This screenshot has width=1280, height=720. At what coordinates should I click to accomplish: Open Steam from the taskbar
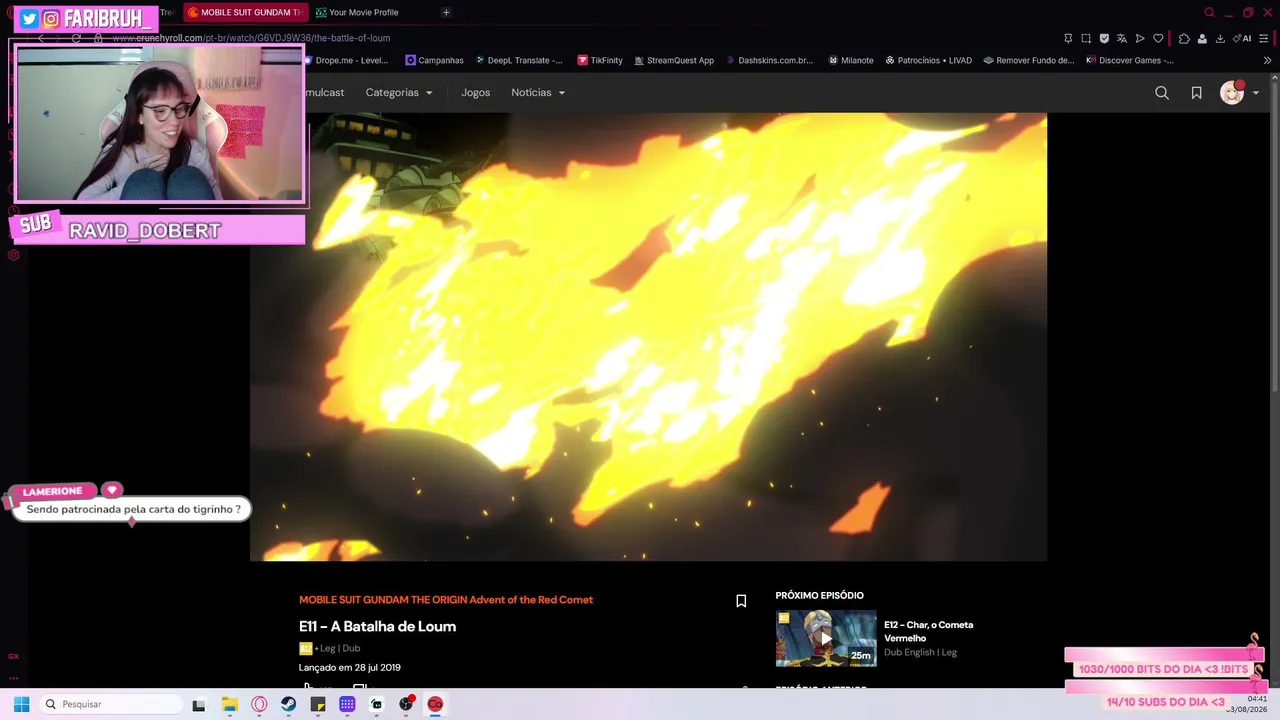(x=288, y=704)
